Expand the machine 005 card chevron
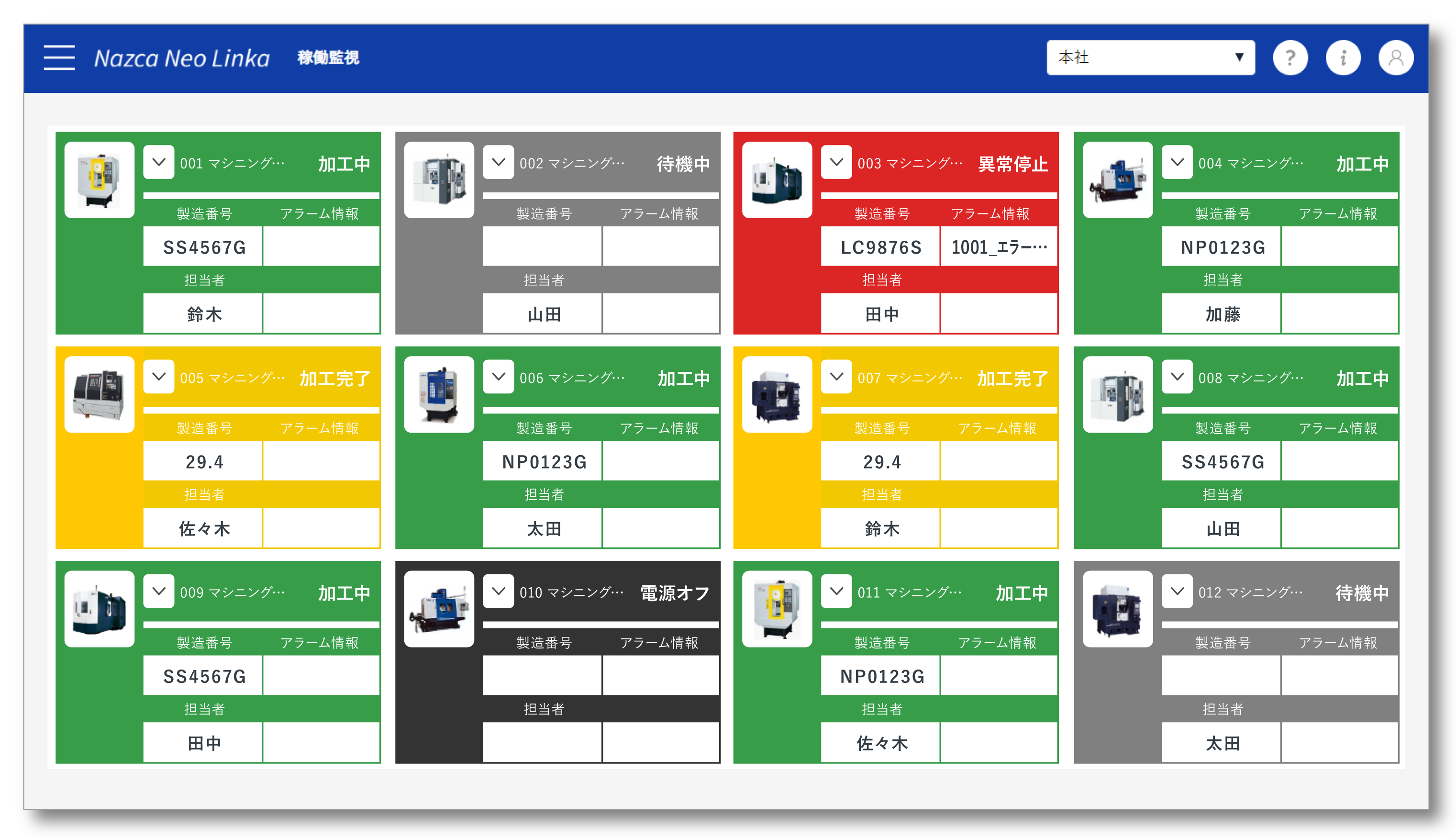 [x=159, y=377]
